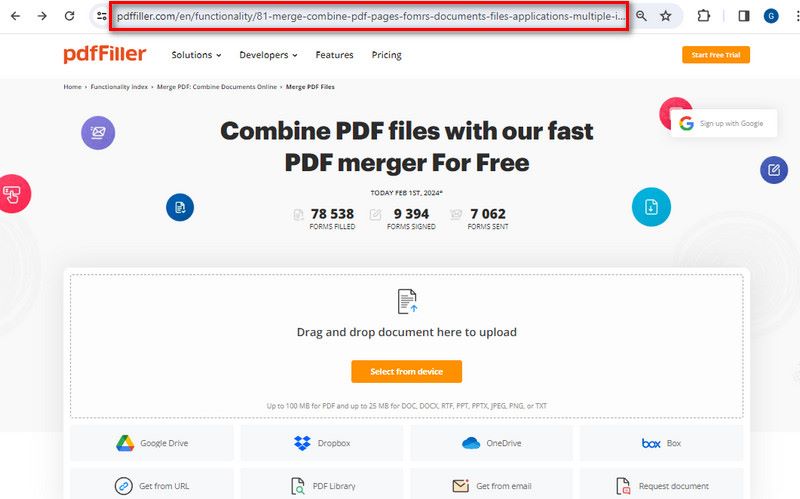Click the pdffiller.com URL address bar
The image size is (800, 499).
(370, 16)
